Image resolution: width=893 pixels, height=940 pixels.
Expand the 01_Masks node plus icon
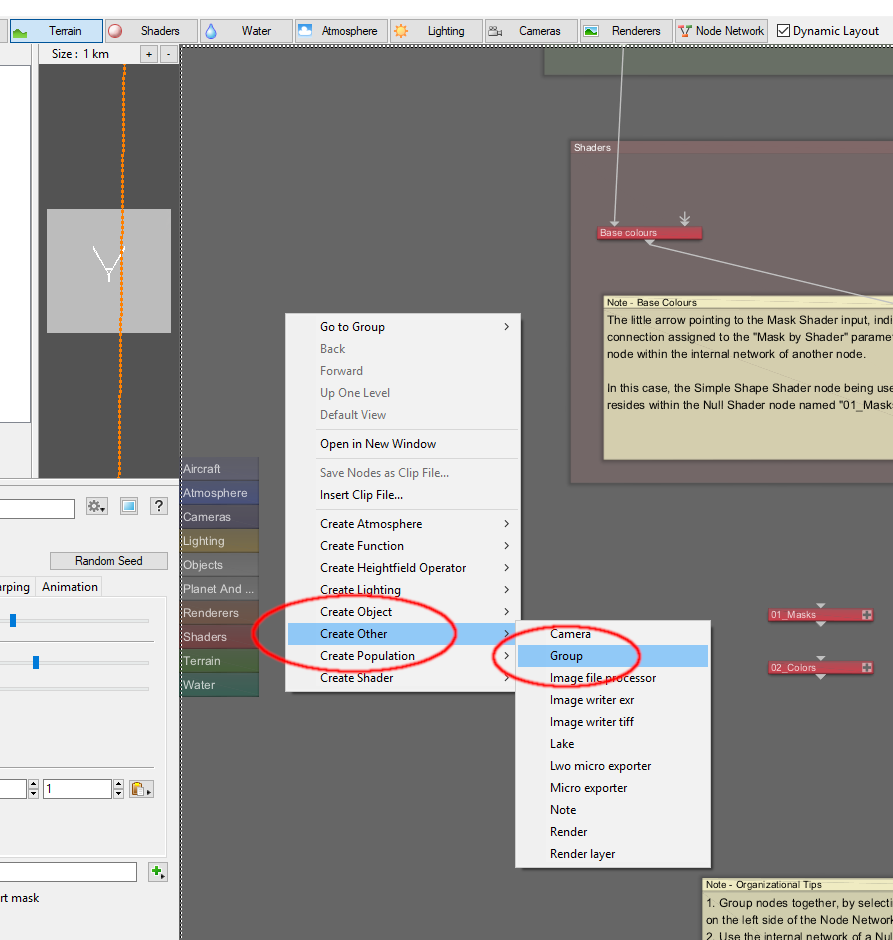click(867, 614)
